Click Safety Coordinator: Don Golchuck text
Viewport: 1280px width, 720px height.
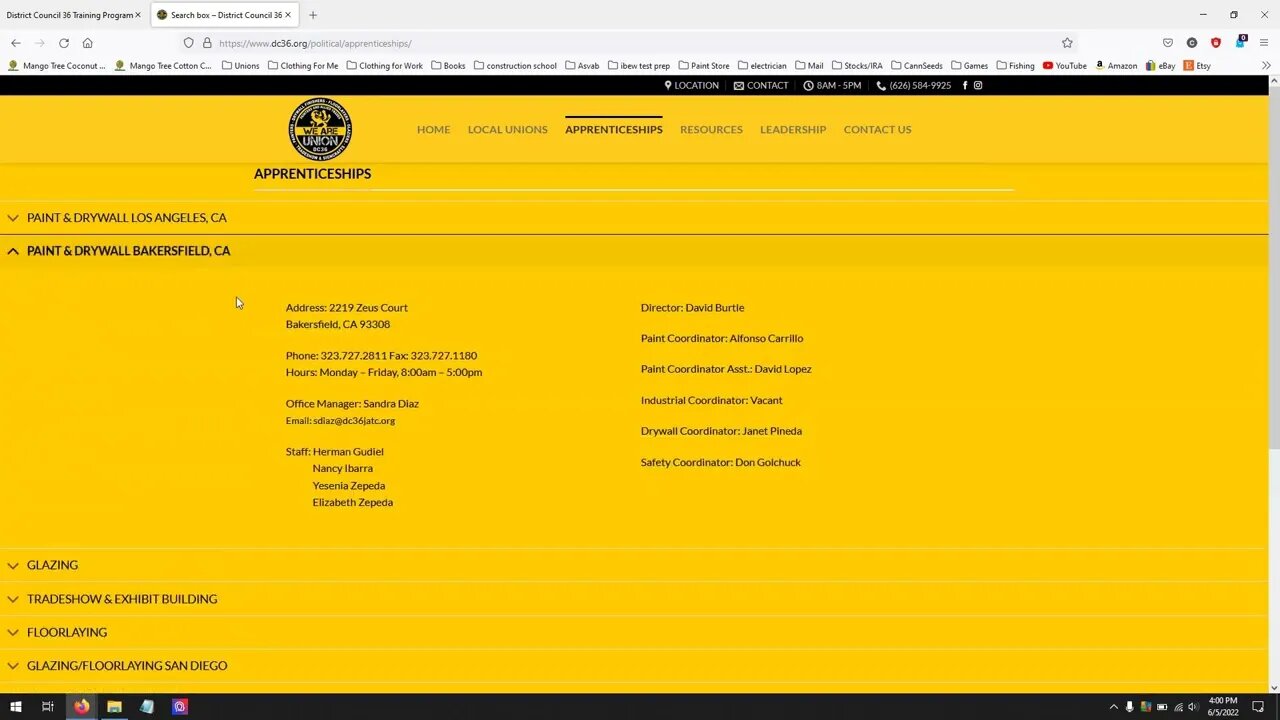721,462
